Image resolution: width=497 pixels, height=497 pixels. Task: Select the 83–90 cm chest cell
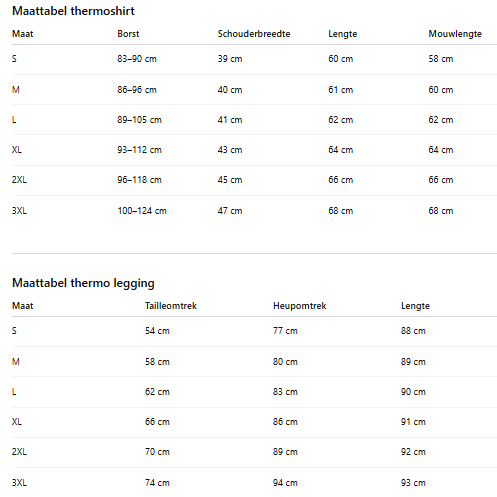[137, 59]
